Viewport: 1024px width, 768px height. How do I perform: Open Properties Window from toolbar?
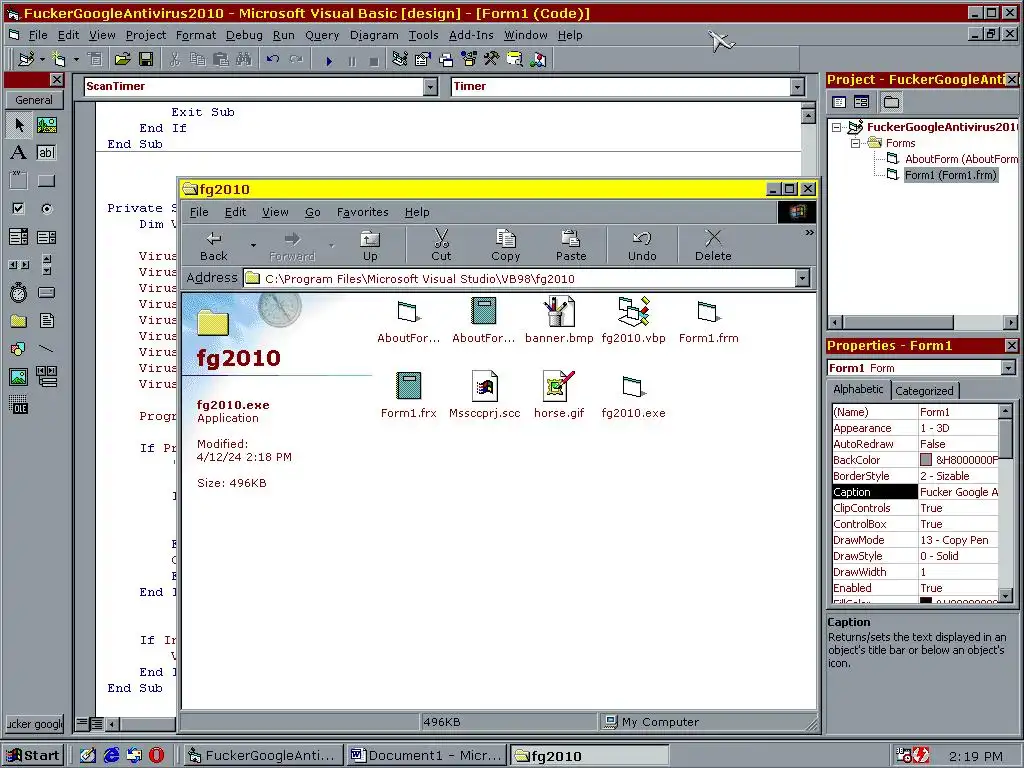[x=423, y=59]
